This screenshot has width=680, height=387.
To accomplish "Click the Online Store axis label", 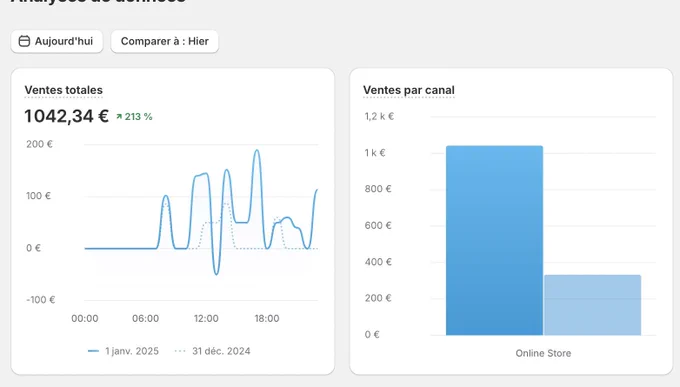I will coord(543,353).
